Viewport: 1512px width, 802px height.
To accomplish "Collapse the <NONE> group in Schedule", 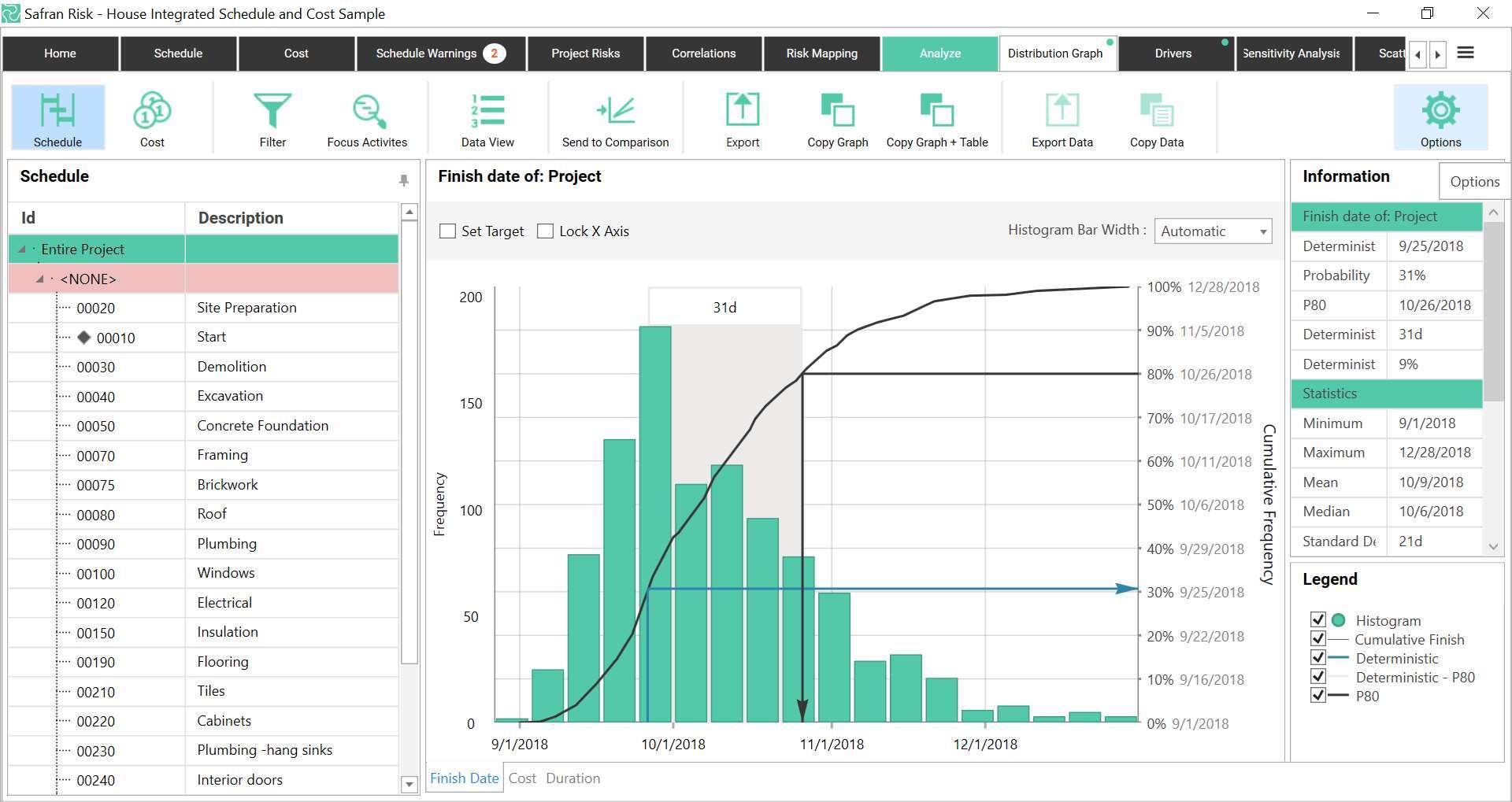I will tap(39, 279).
